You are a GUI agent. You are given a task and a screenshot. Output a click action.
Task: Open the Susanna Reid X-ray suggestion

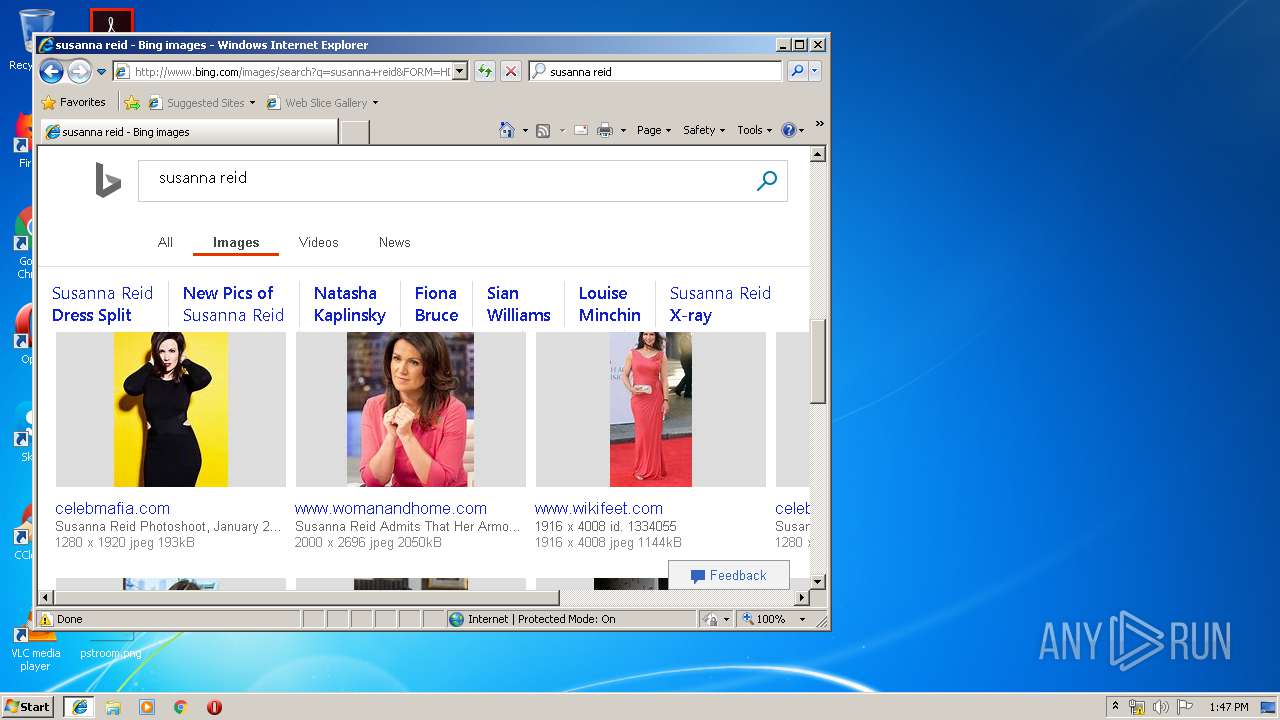[720, 304]
